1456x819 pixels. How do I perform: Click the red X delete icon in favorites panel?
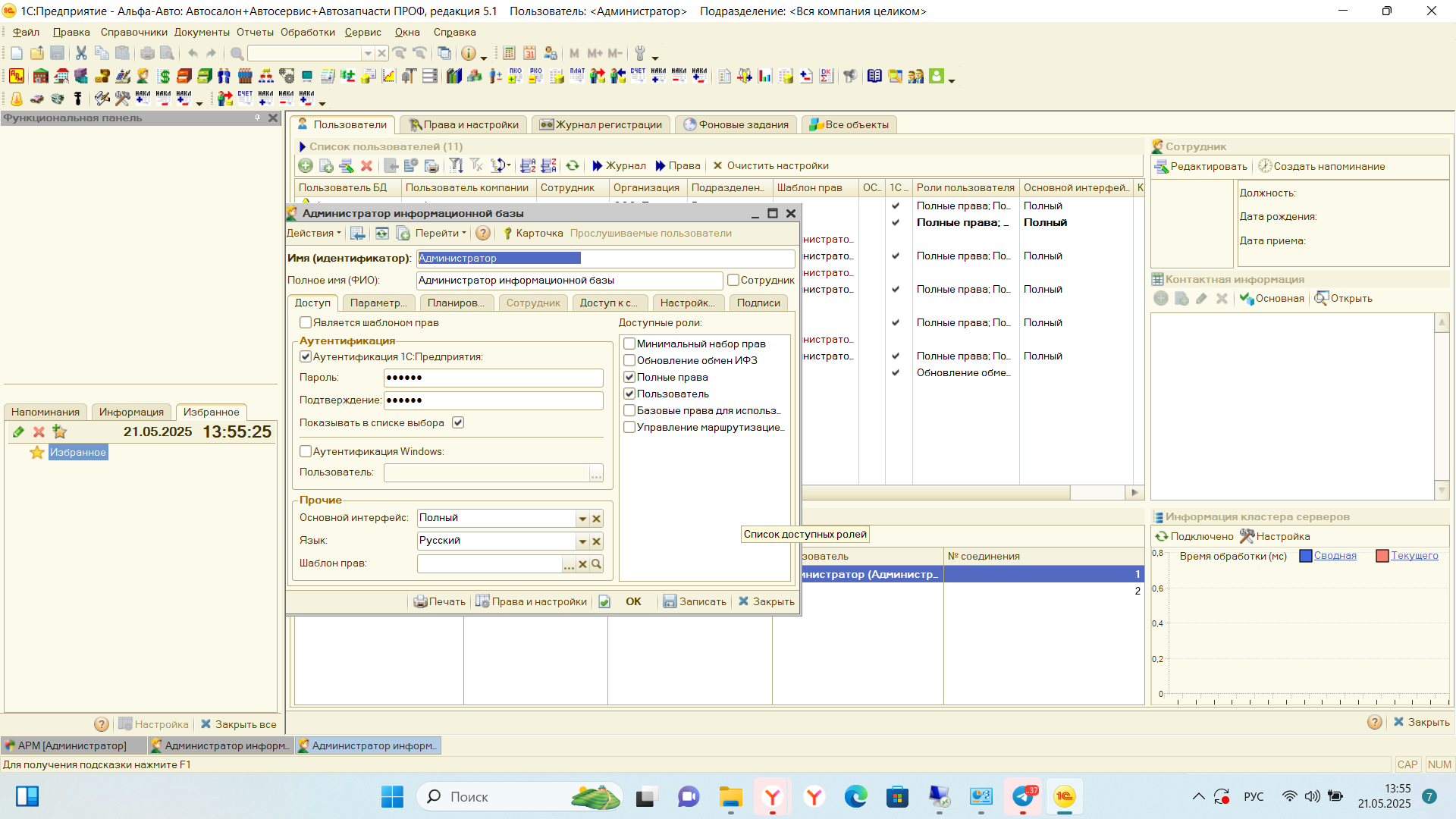(39, 431)
